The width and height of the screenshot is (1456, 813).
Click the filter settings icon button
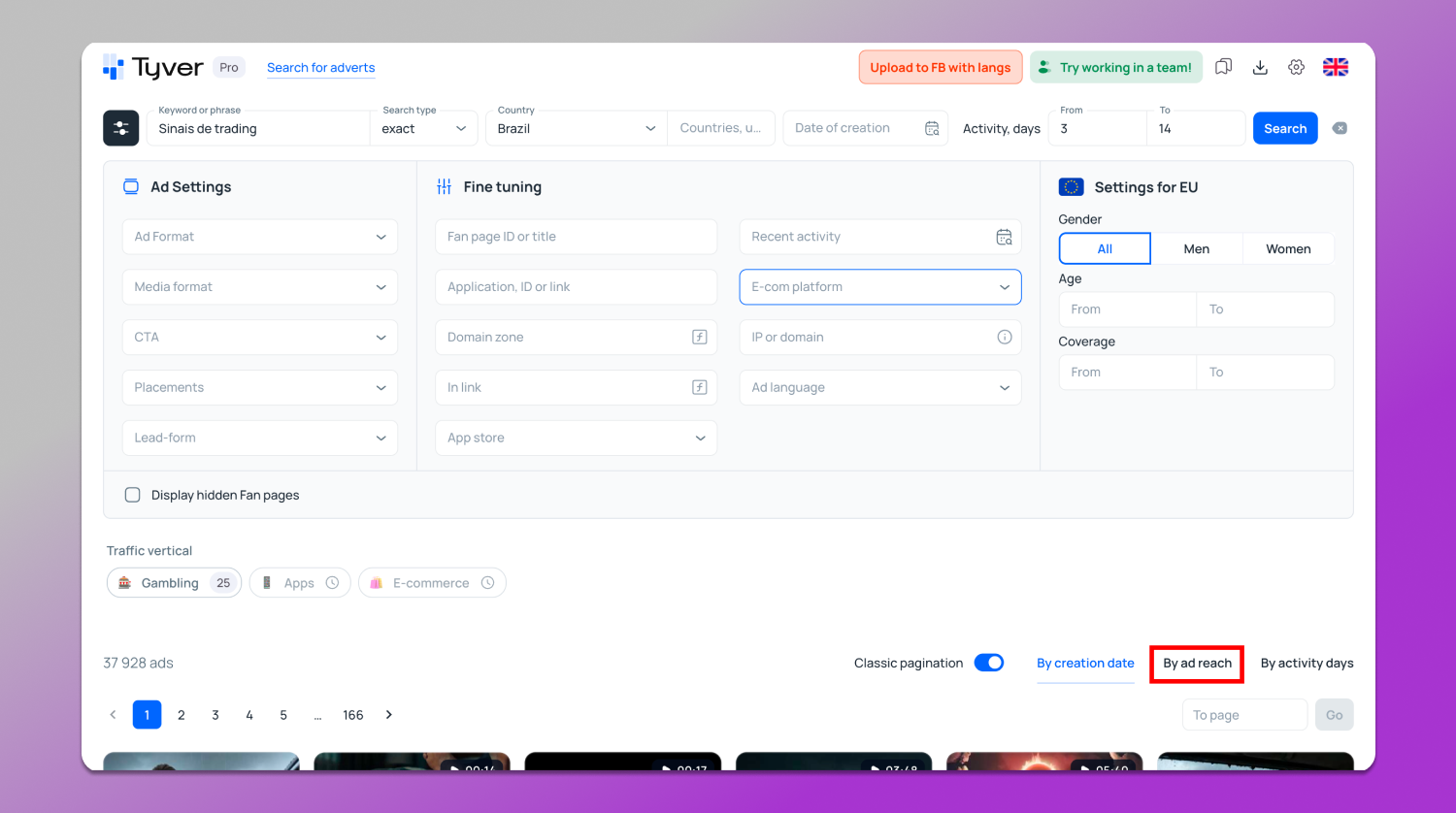tap(121, 128)
